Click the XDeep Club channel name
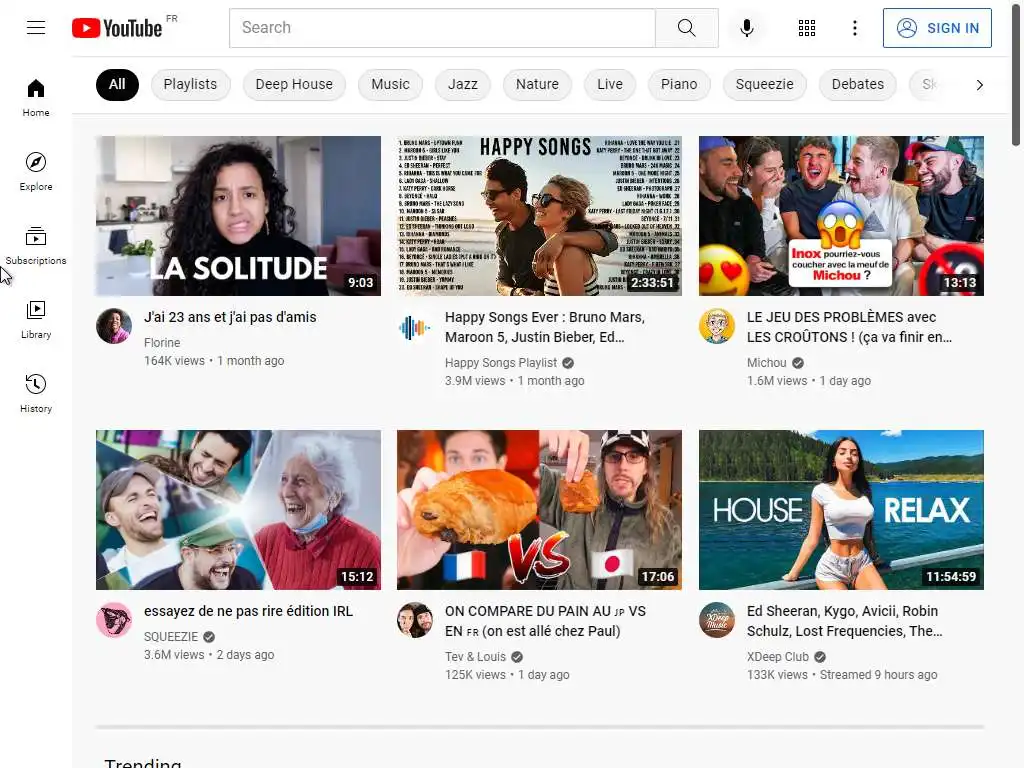This screenshot has height=768, width=1024. (x=778, y=656)
